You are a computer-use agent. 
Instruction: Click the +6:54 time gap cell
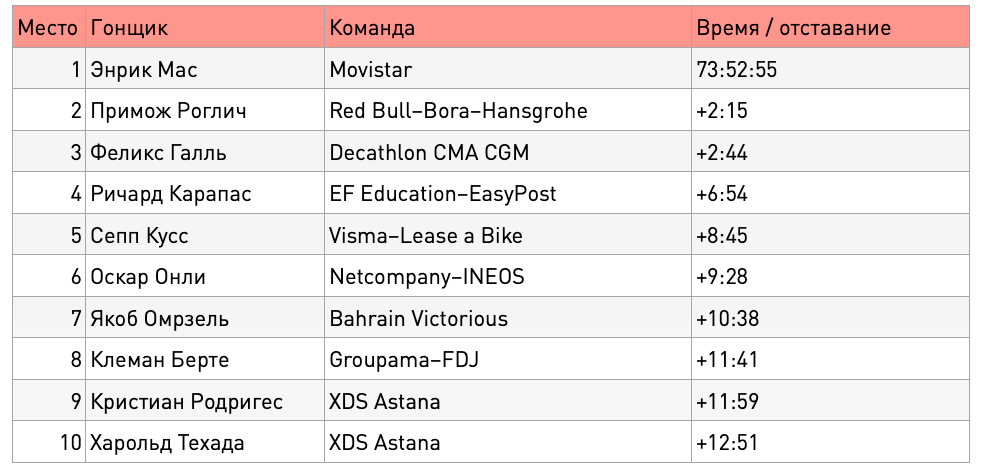830,193
